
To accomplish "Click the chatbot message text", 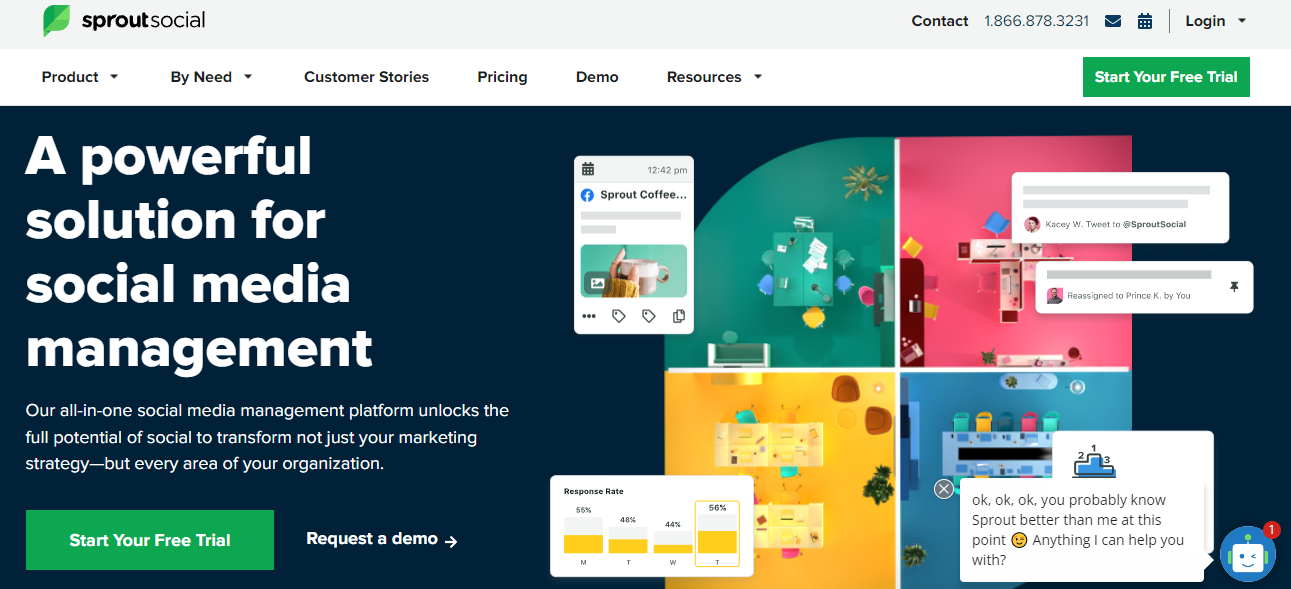I will [x=1078, y=530].
